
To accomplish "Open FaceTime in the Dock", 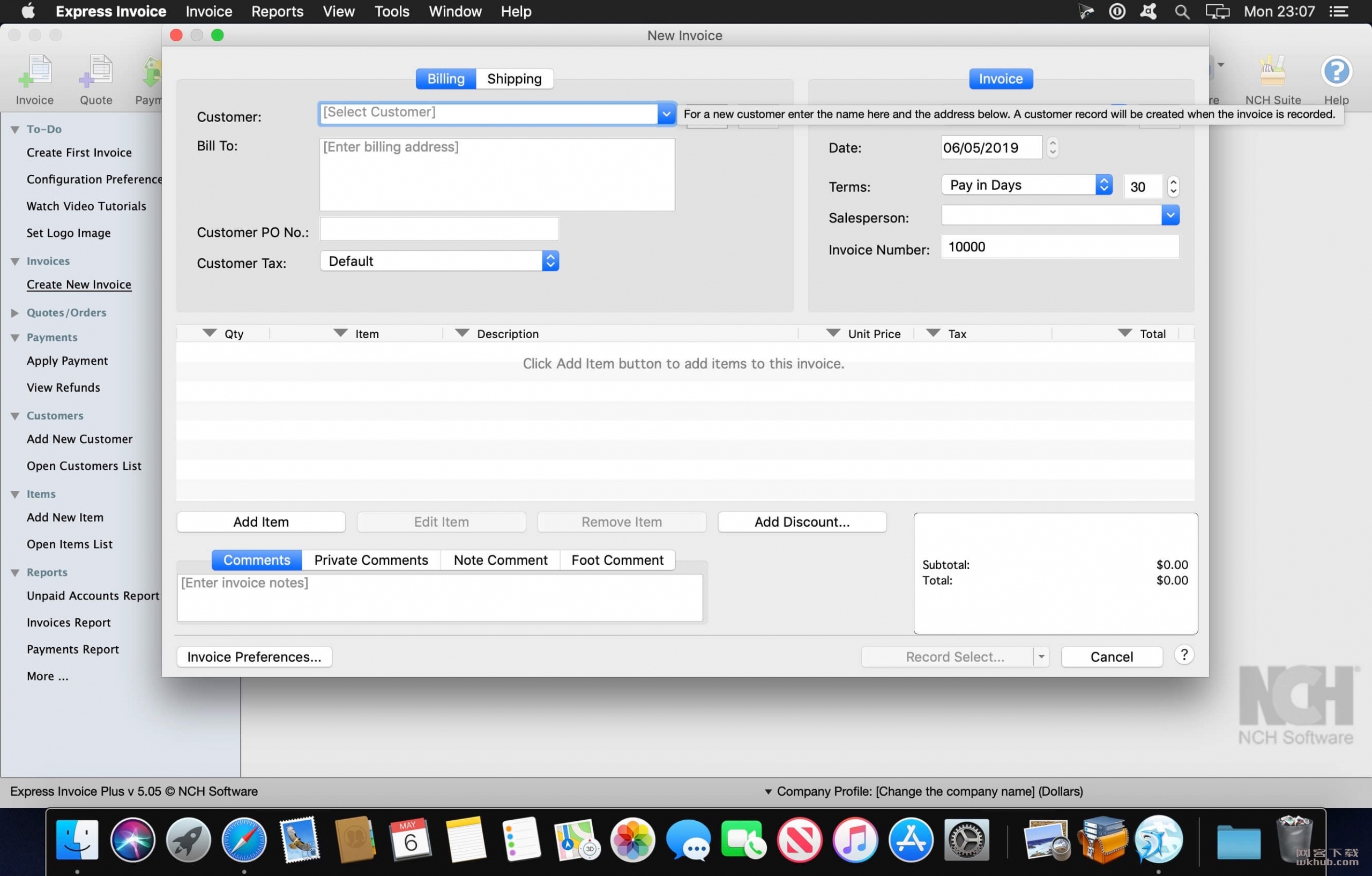I will (x=743, y=840).
